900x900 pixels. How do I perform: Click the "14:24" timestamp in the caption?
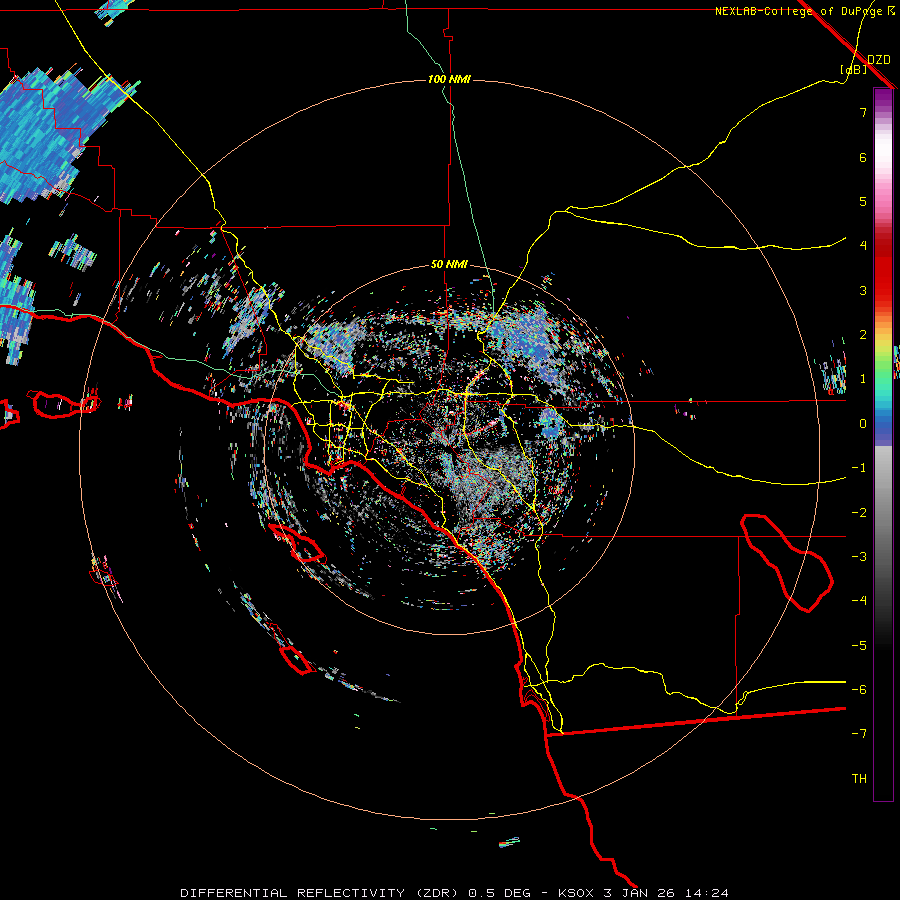point(707,893)
